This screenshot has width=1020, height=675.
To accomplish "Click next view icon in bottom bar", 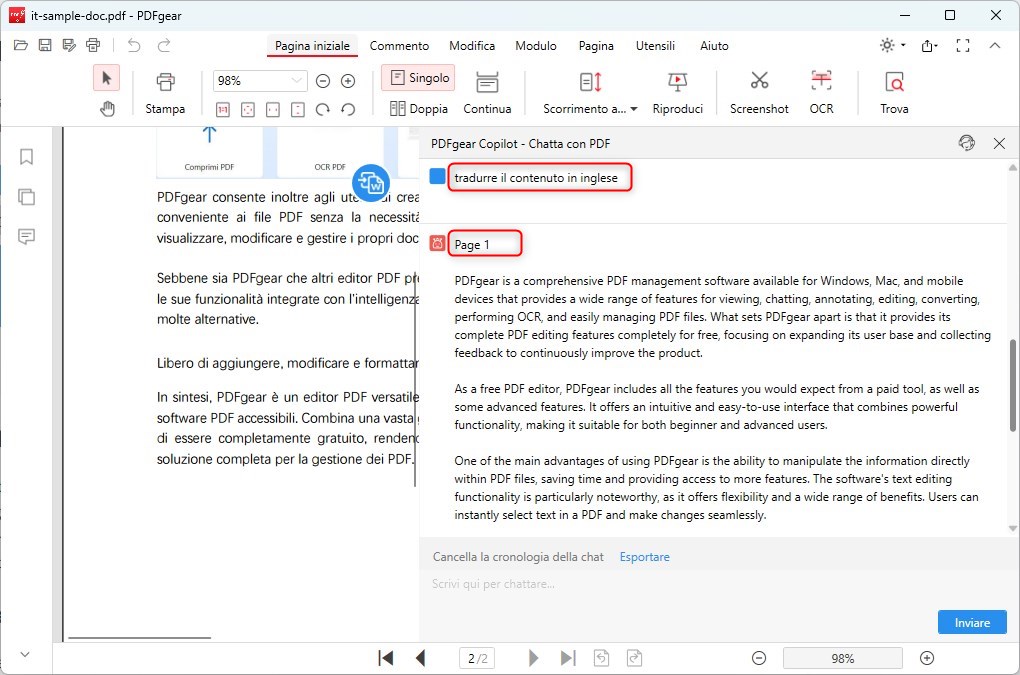I will point(634,658).
